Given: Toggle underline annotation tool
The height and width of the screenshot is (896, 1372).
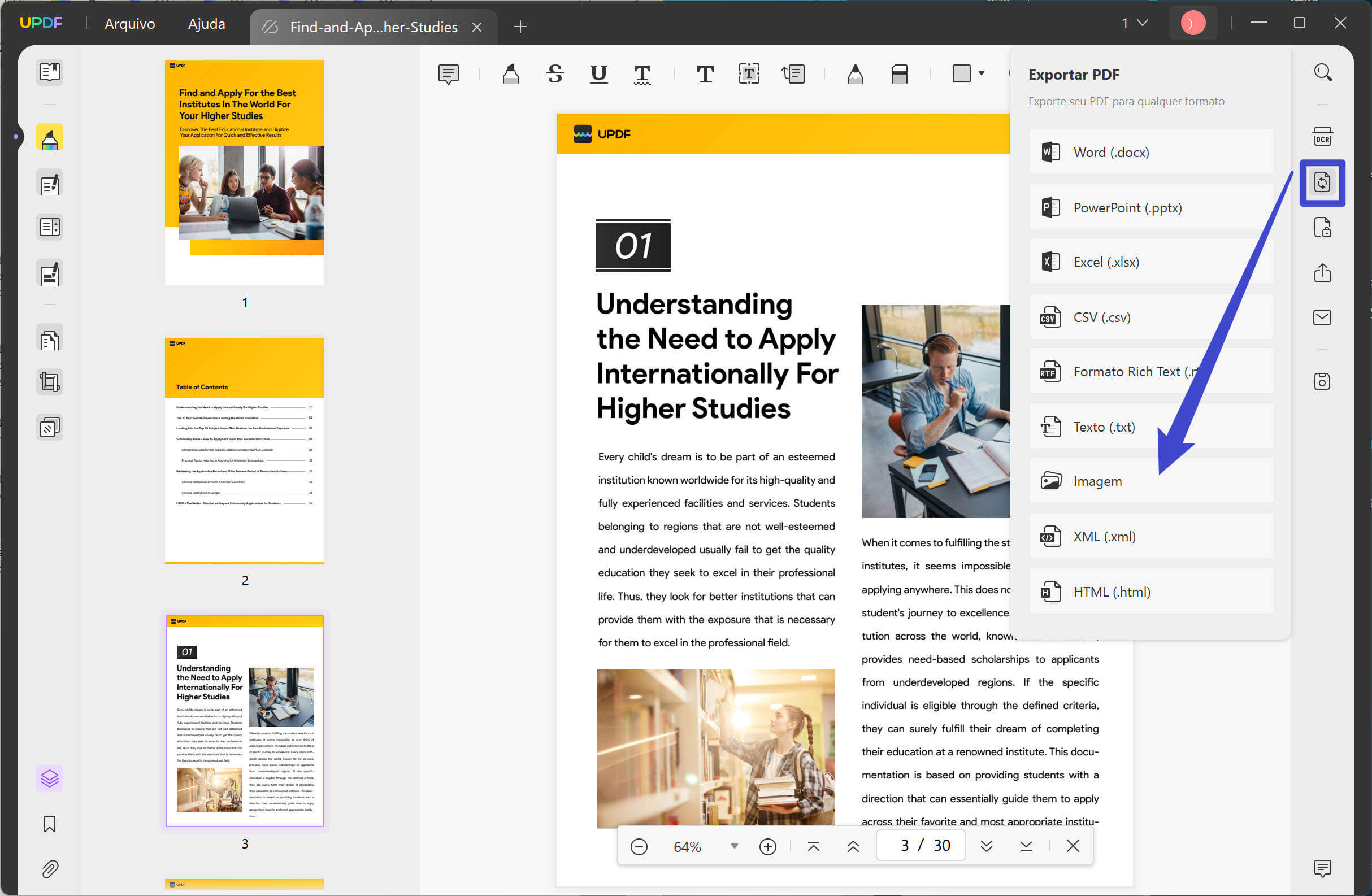Looking at the screenshot, I should coord(598,74).
